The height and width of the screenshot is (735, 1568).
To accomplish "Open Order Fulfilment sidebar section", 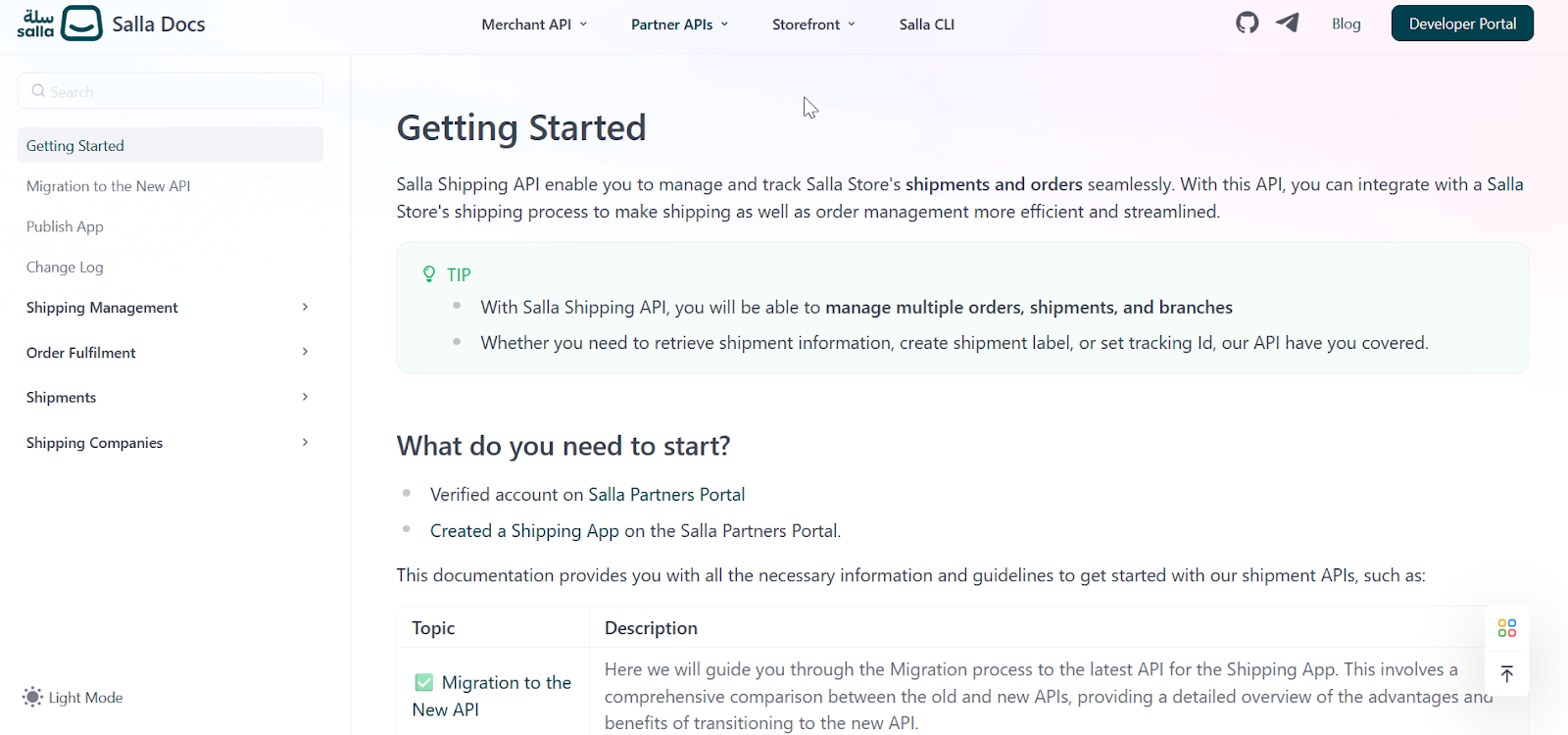I will coord(80,353).
